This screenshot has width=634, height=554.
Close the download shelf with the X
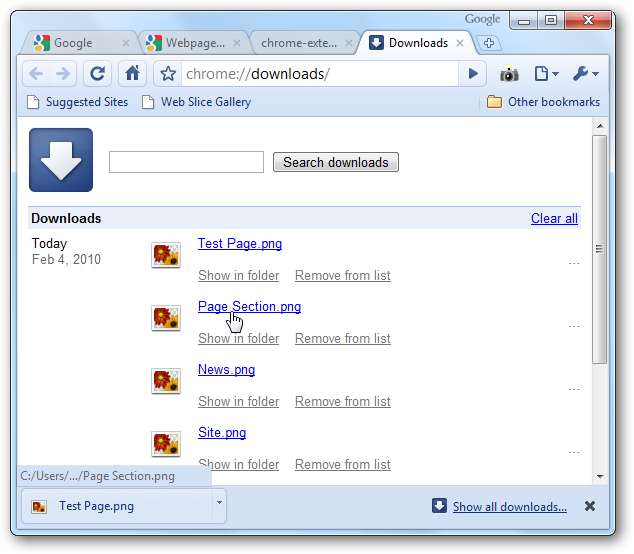pos(590,506)
